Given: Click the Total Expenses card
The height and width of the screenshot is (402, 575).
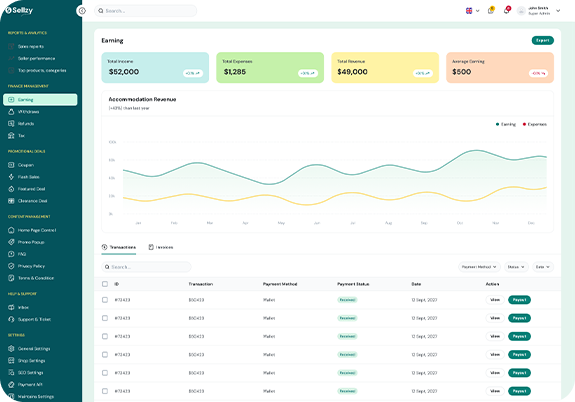Looking at the screenshot, I should (x=270, y=67).
